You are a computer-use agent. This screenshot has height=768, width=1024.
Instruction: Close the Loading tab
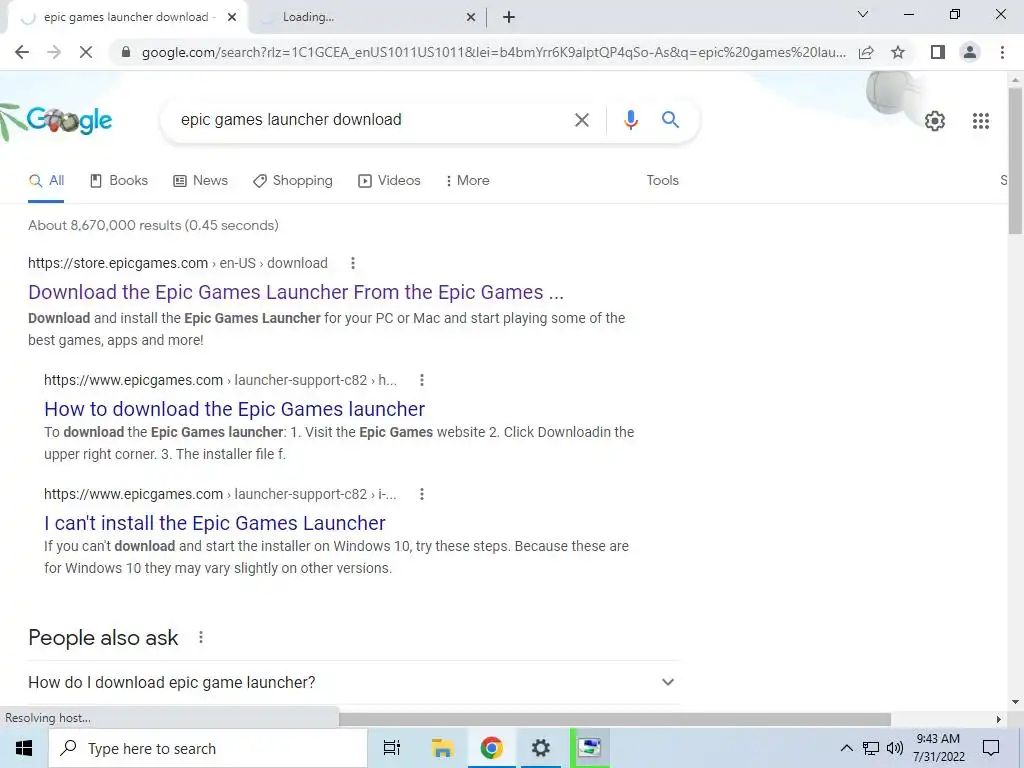pos(471,18)
